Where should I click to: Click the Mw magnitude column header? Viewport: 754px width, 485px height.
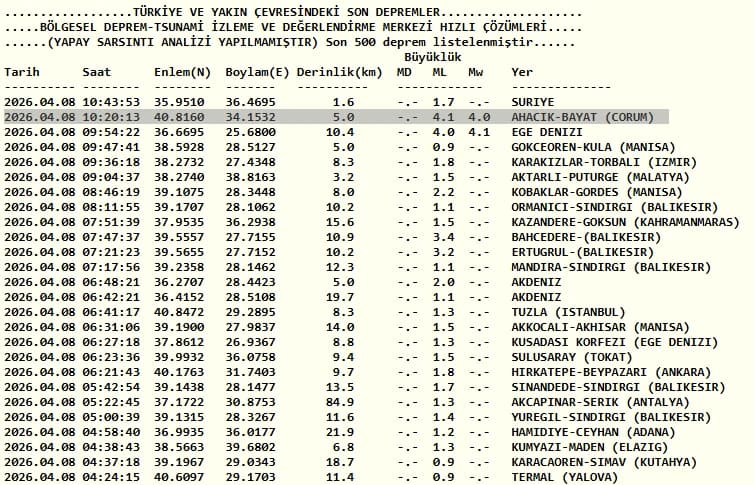[476, 72]
